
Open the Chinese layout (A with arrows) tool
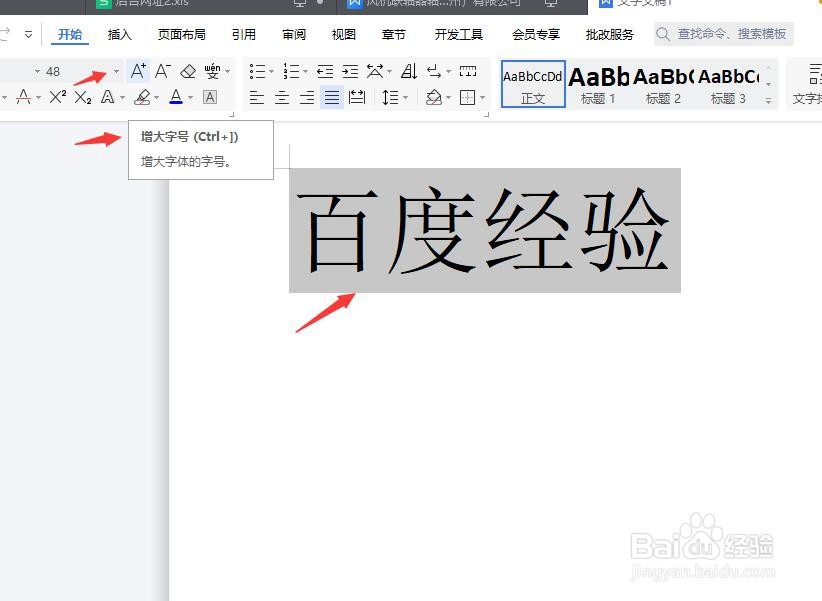(x=375, y=71)
